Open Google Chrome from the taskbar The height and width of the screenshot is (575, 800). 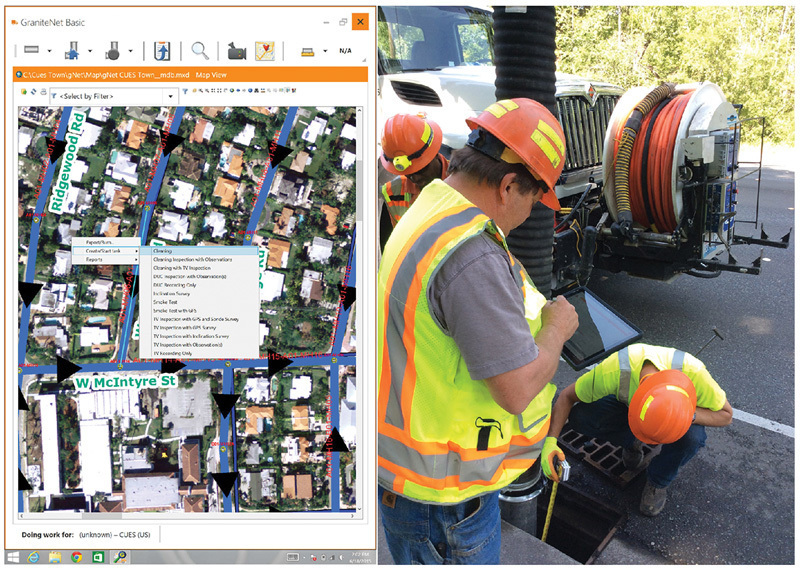pos(76,557)
